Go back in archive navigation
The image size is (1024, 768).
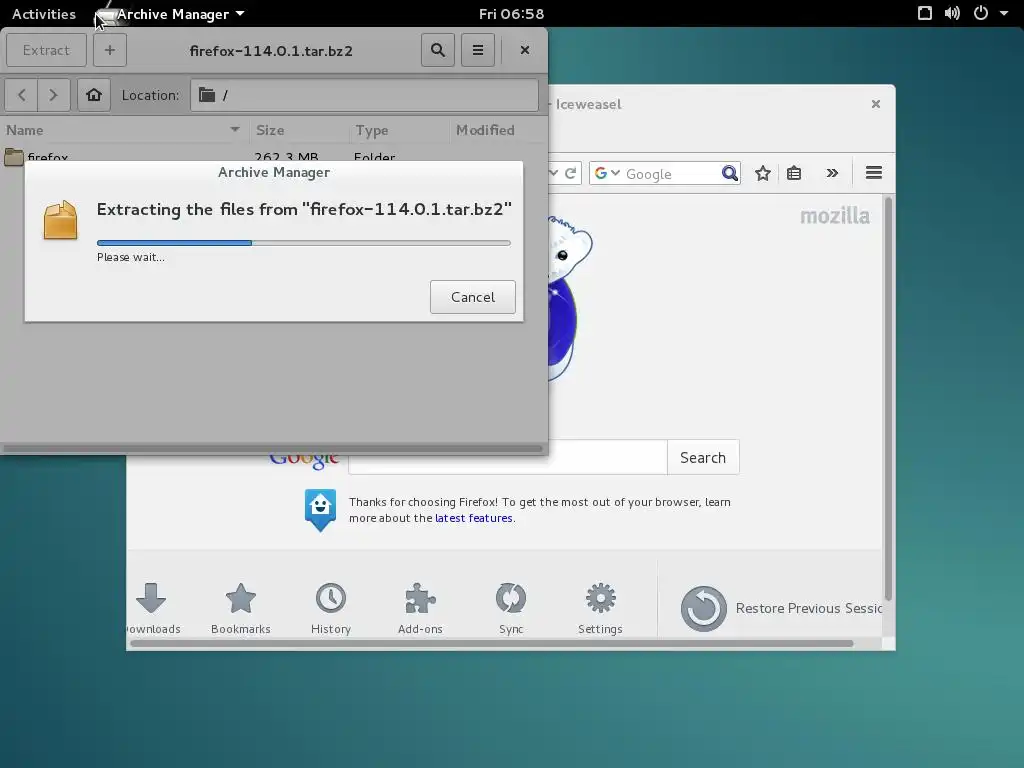pos(22,95)
